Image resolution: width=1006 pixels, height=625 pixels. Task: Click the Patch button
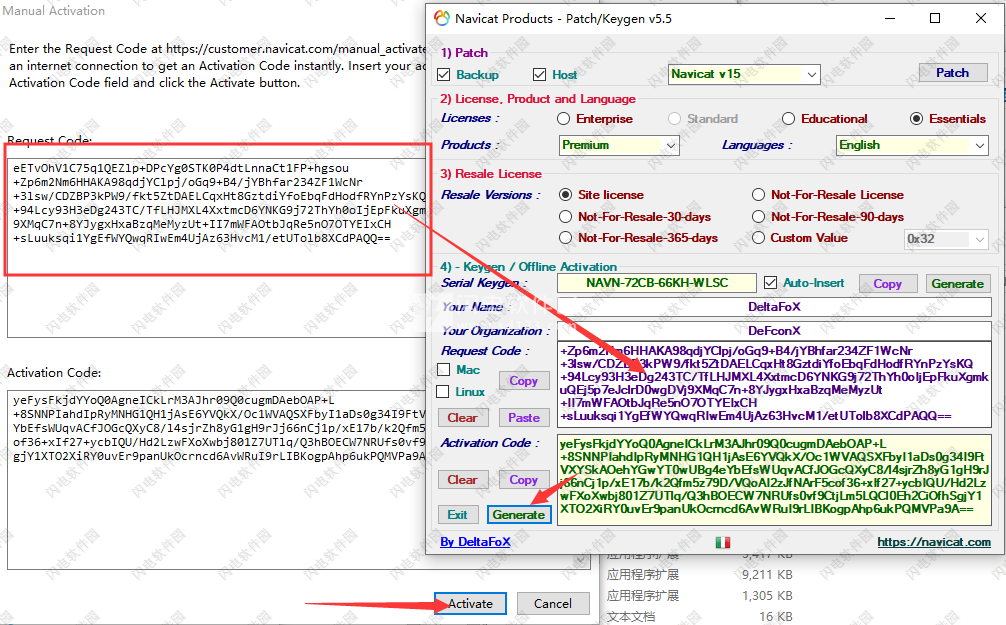(953, 73)
